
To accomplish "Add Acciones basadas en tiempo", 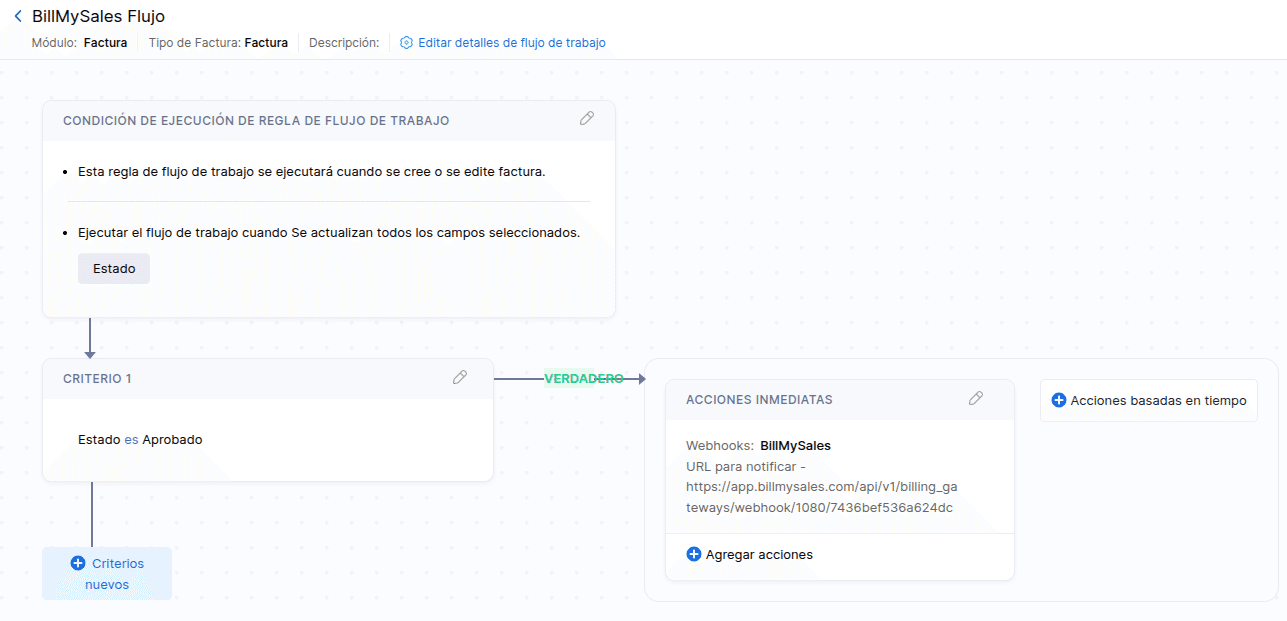I will click(x=1149, y=400).
